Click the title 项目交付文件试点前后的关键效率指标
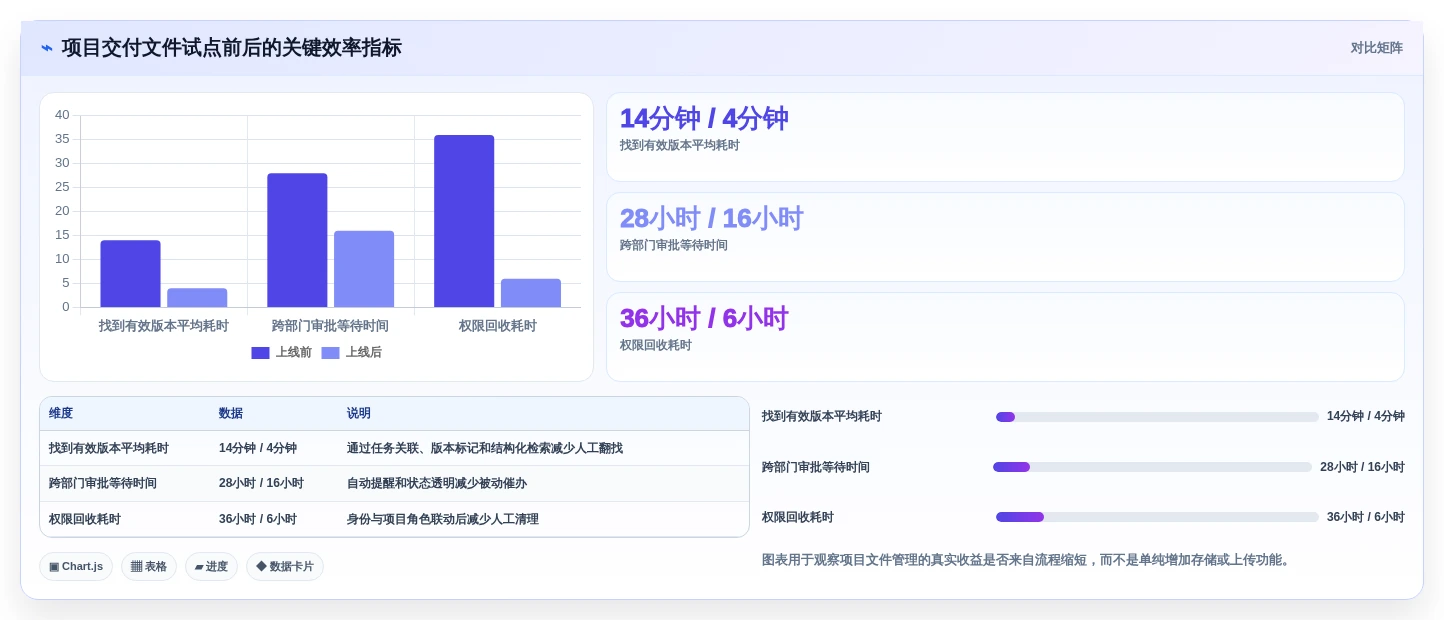 [x=232, y=48]
